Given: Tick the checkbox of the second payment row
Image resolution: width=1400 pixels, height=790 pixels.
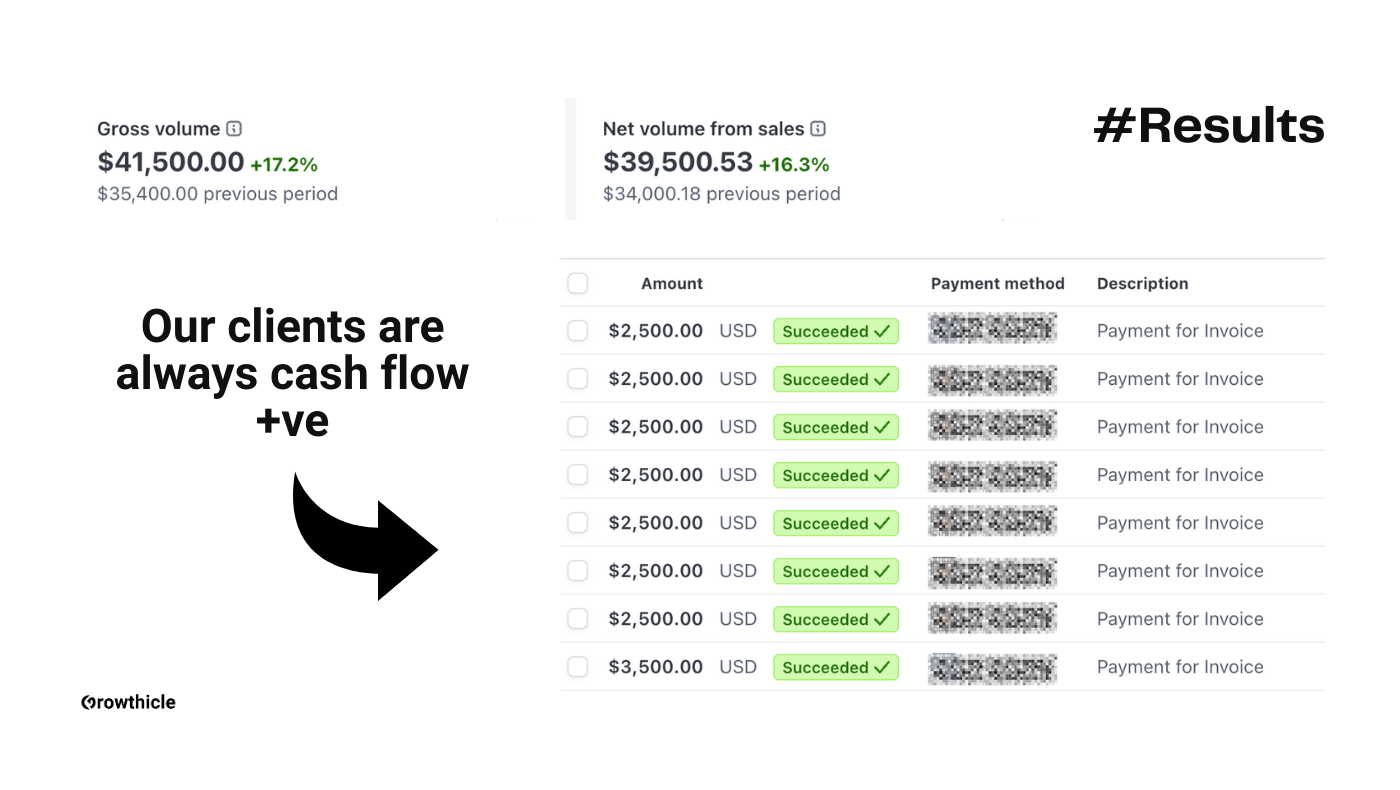Looking at the screenshot, I should tap(578, 379).
